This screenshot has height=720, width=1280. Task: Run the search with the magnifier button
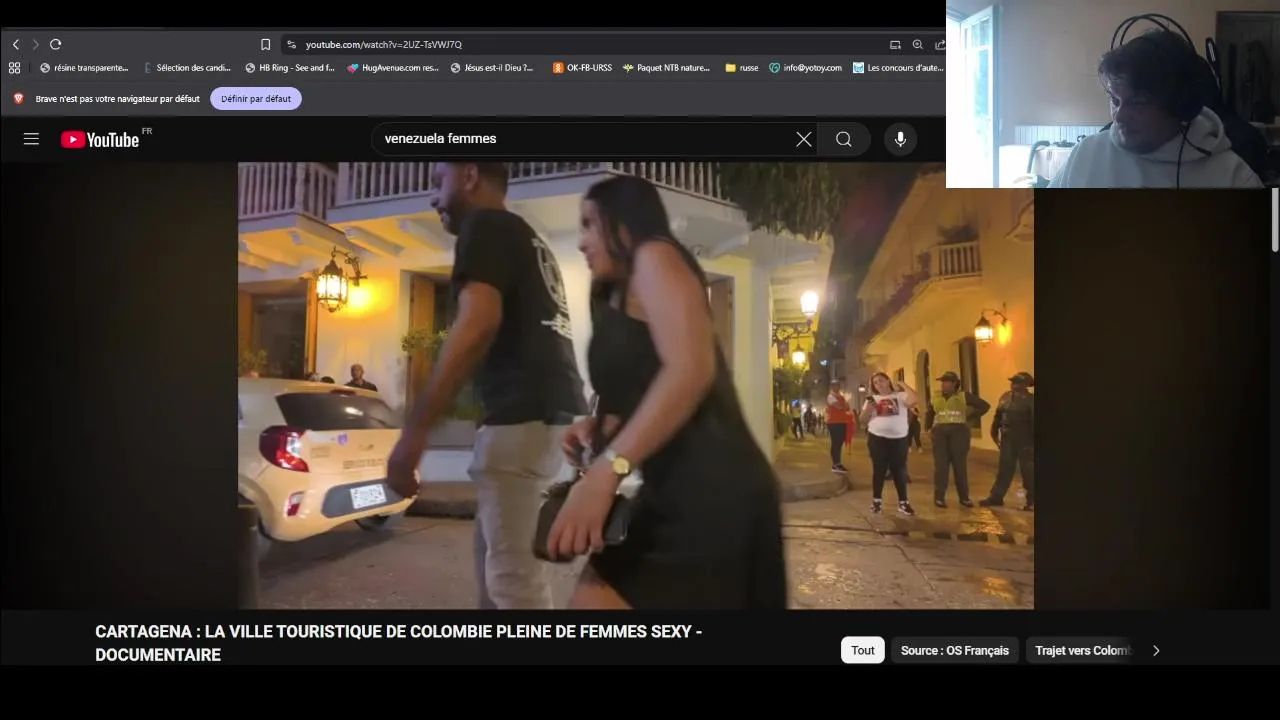click(x=844, y=139)
